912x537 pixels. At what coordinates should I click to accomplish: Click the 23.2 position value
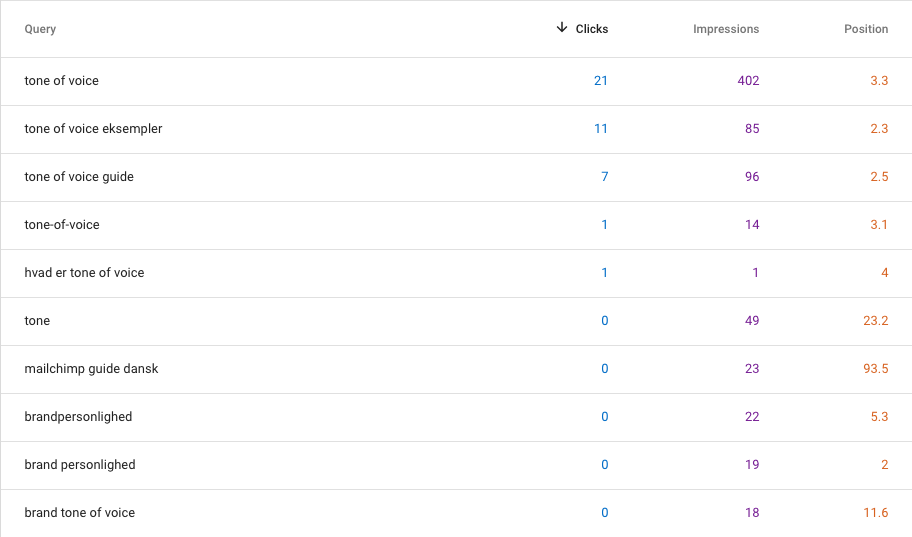[x=876, y=321]
